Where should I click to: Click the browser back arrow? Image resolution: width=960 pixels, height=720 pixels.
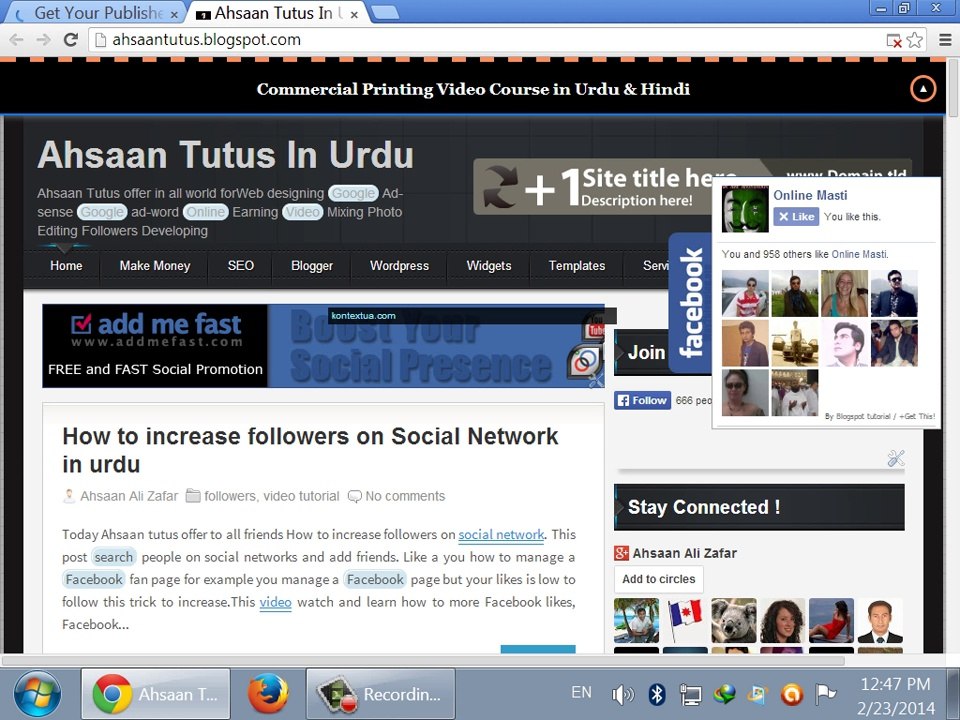[x=17, y=40]
